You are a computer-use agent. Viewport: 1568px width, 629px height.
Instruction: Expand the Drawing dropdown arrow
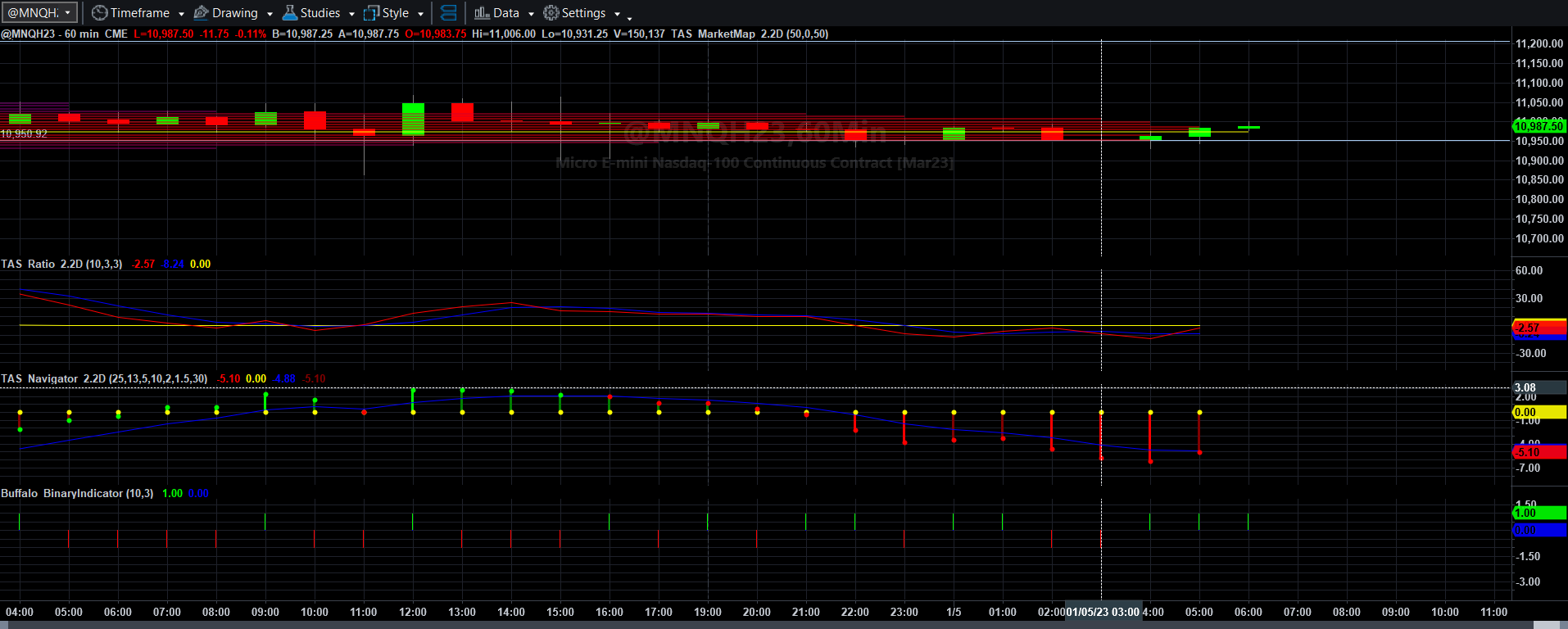270,14
